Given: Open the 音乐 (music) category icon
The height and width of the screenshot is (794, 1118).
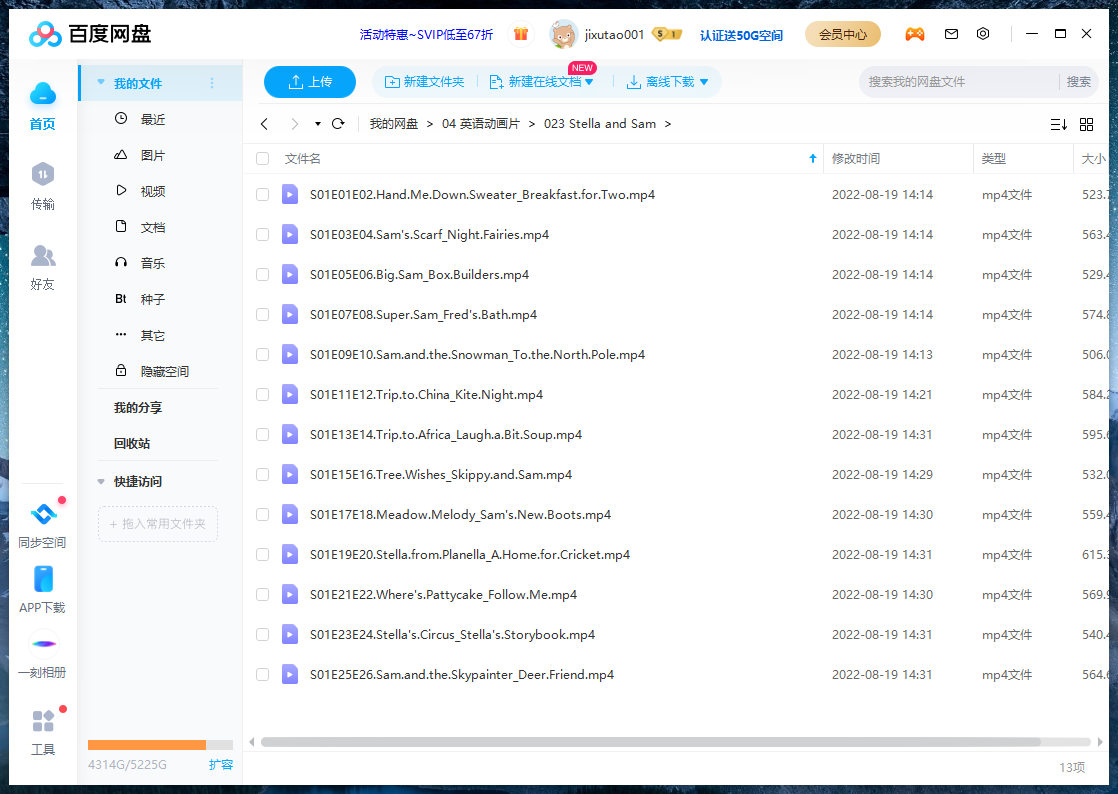Looking at the screenshot, I should click(121, 262).
